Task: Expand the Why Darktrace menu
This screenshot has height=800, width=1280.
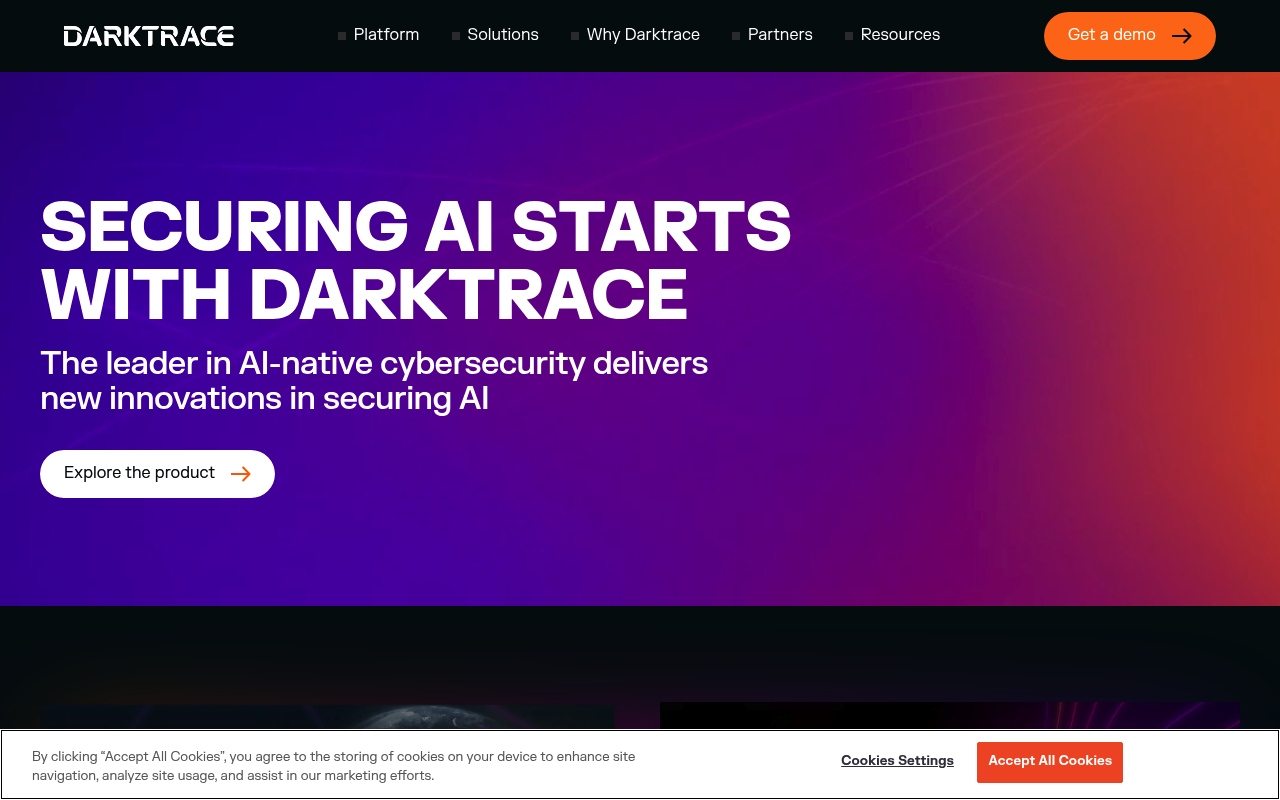Action: click(x=643, y=35)
